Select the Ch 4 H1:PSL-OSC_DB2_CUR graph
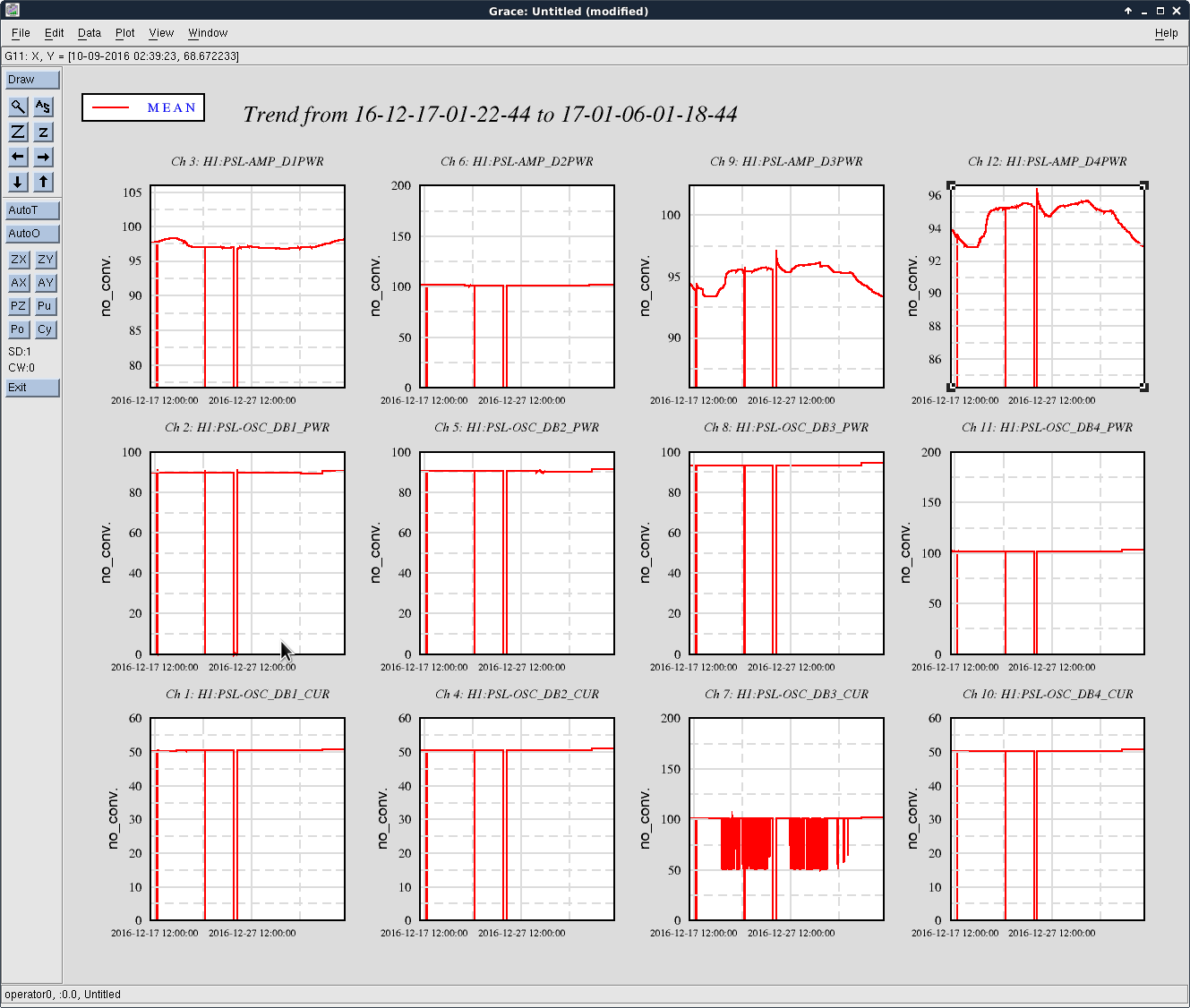Image resolution: width=1190 pixels, height=1008 pixels. 518,819
